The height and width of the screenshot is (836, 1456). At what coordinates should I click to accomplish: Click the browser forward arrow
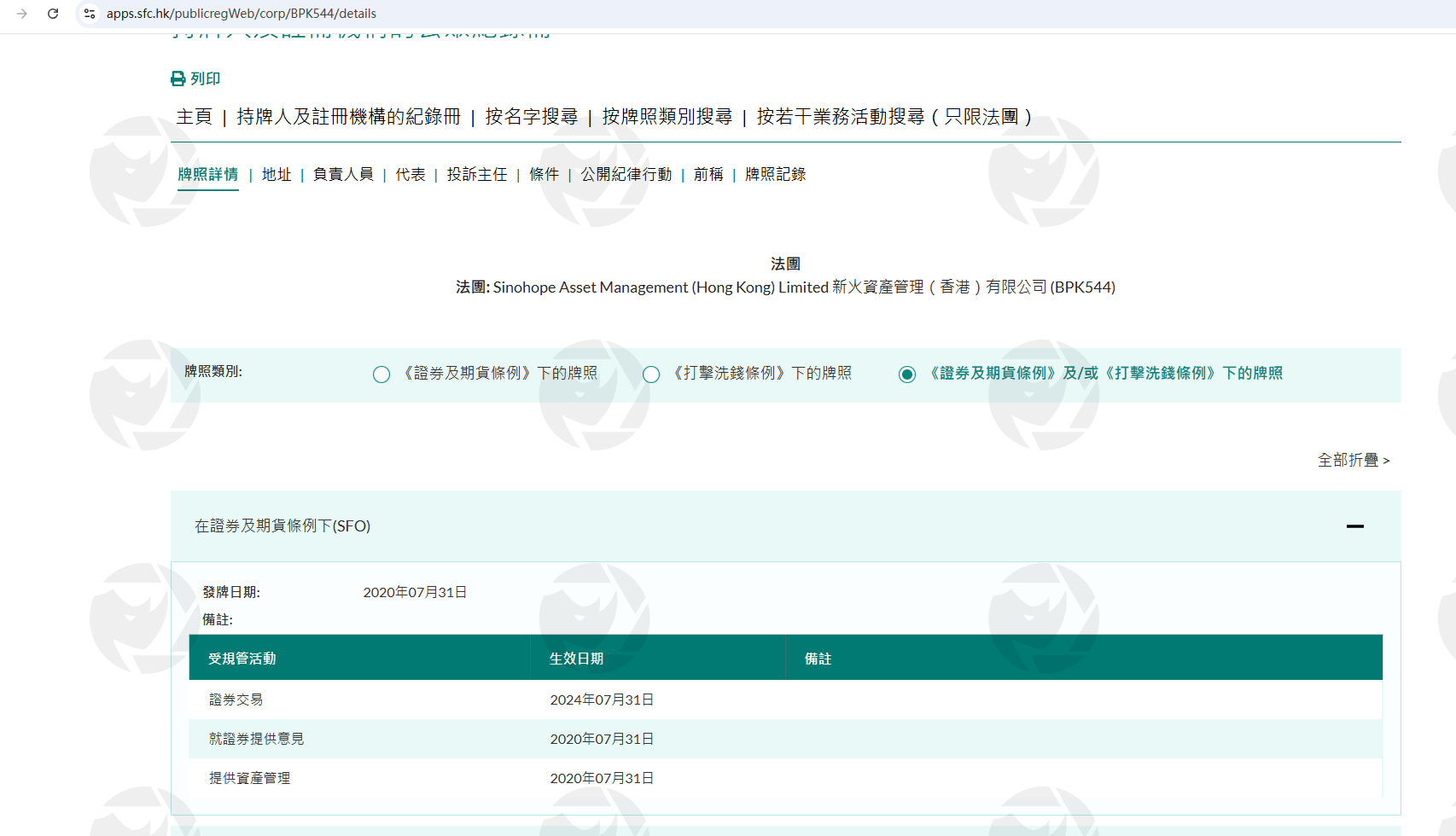coord(22,14)
